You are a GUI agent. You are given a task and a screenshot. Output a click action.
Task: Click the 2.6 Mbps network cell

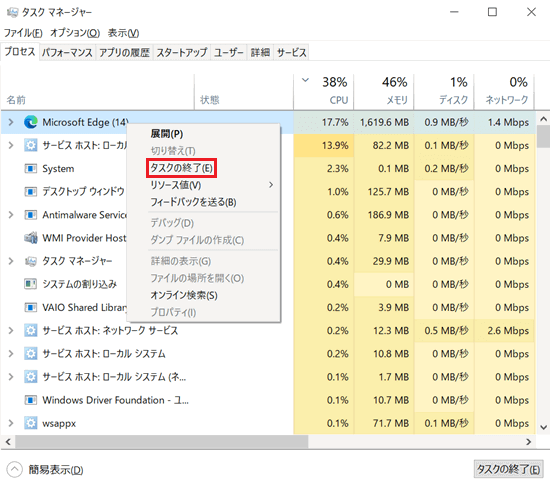504,330
